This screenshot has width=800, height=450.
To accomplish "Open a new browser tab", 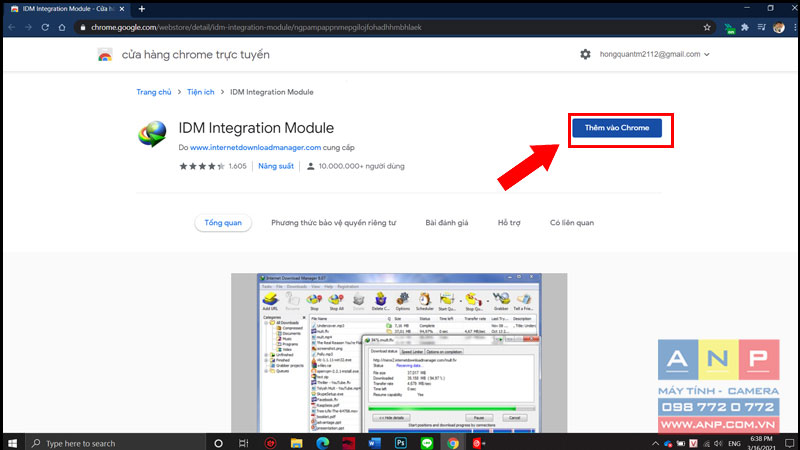I will pos(142,9).
